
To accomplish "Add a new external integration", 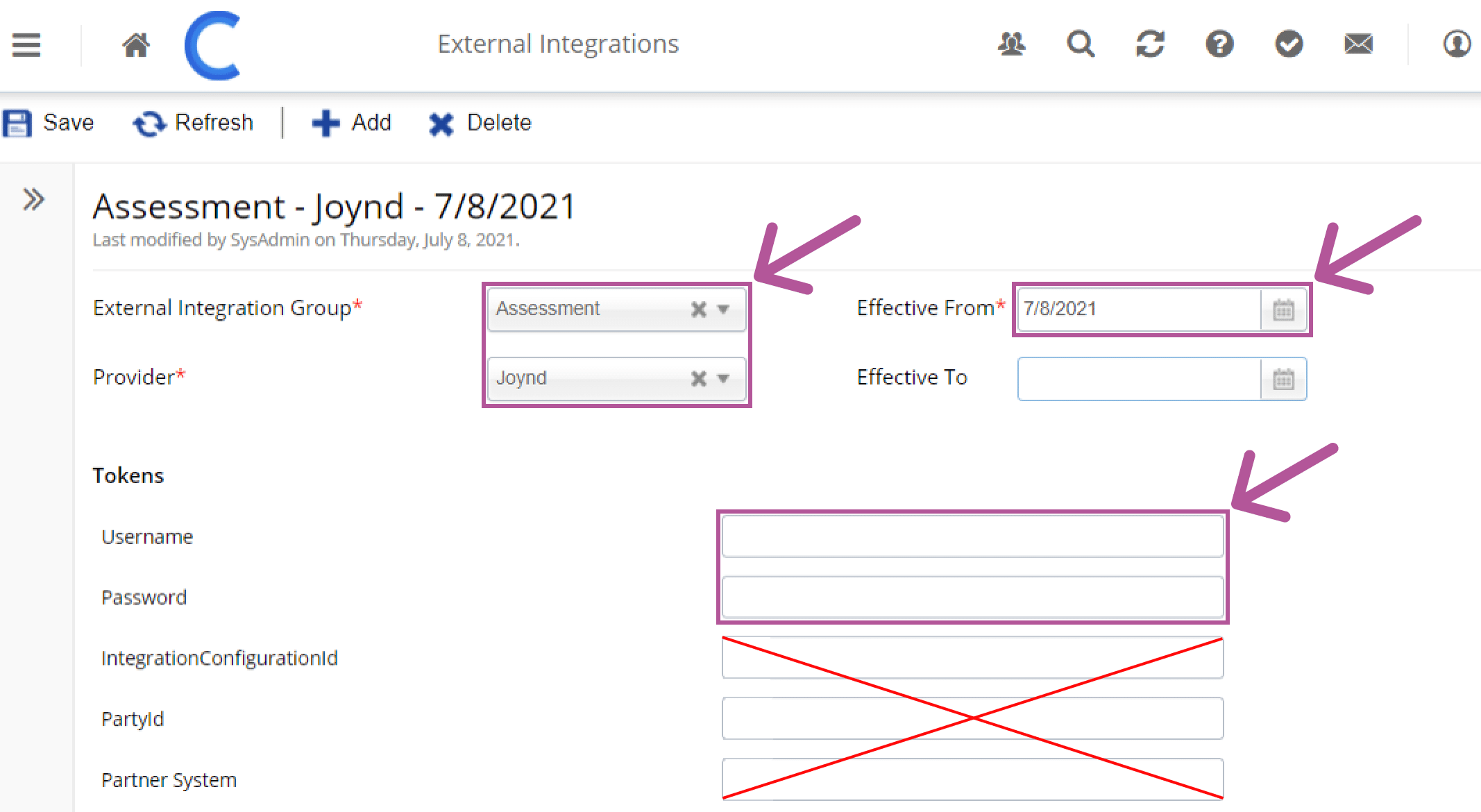I will pos(352,123).
